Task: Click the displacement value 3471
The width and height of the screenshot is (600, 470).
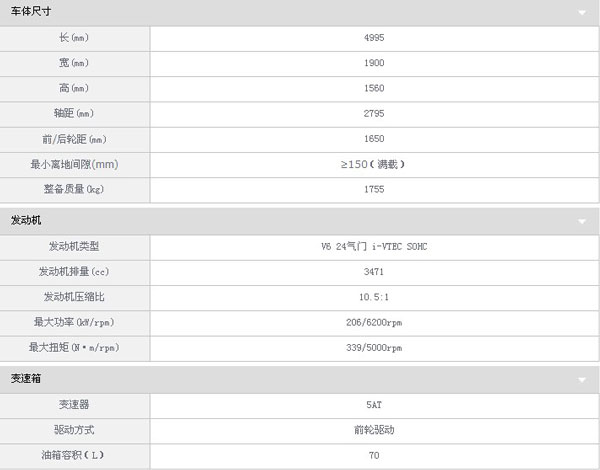Action: [374, 272]
